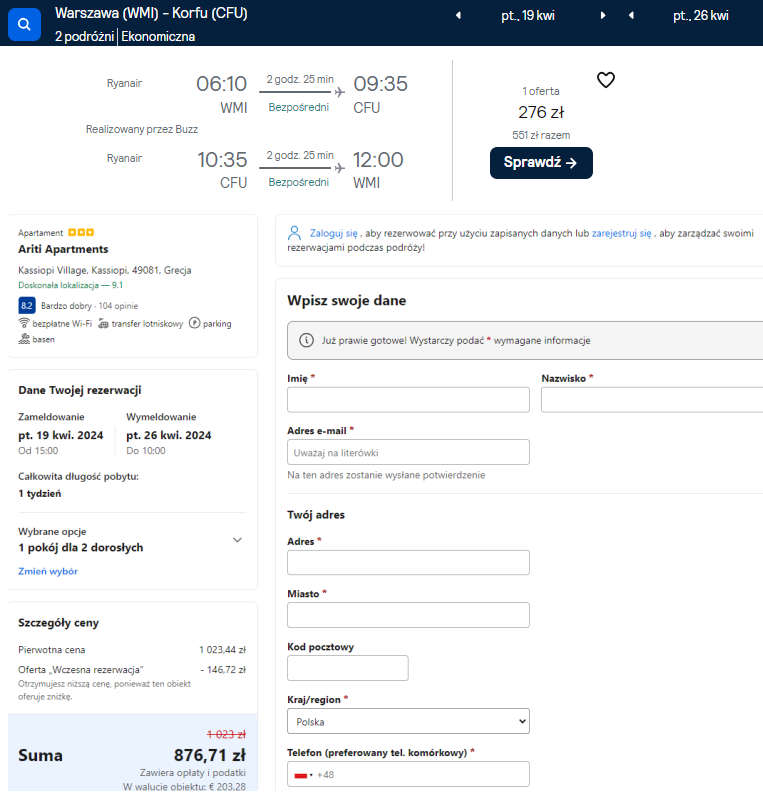Click the Kod pocztowy input field
The width and height of the screenshot is (763, 794).
pos(348,668)
